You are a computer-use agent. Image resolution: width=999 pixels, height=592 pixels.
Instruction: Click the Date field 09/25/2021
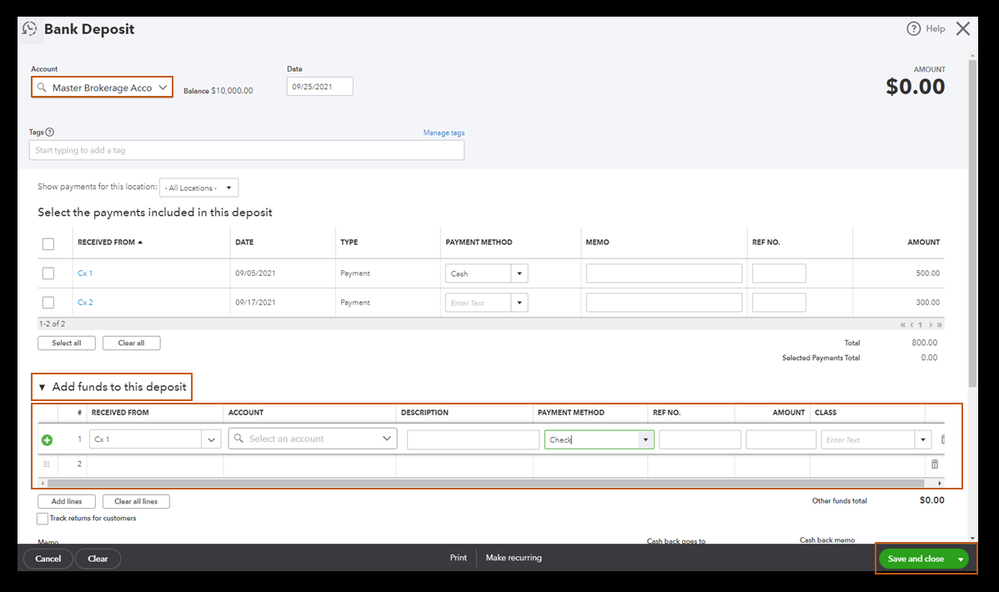320,87
